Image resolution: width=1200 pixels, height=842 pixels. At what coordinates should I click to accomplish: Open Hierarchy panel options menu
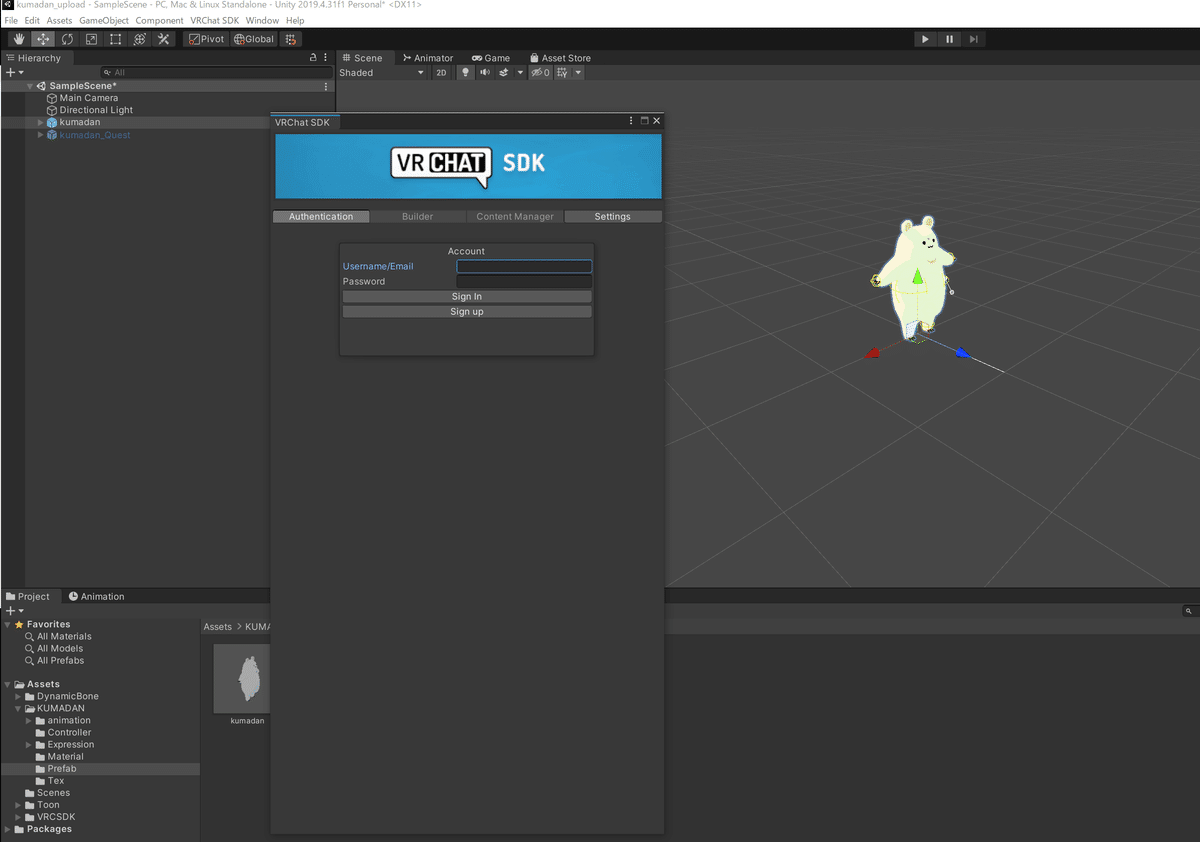[326, 58]
